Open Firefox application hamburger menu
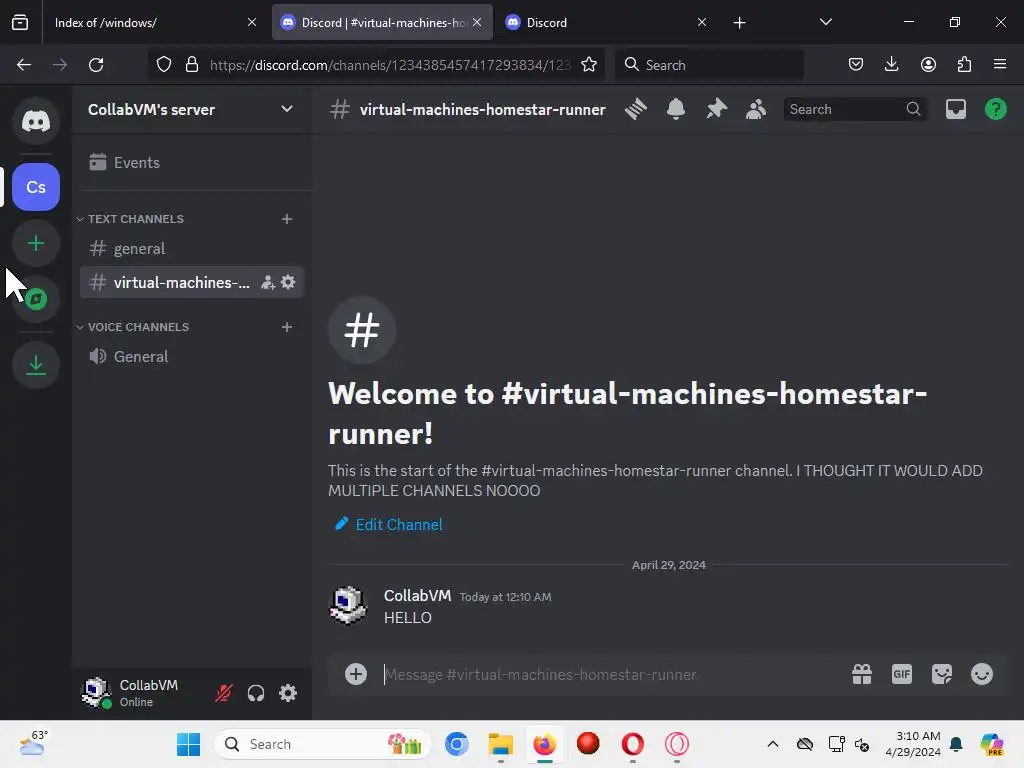 coord(1000,64)
